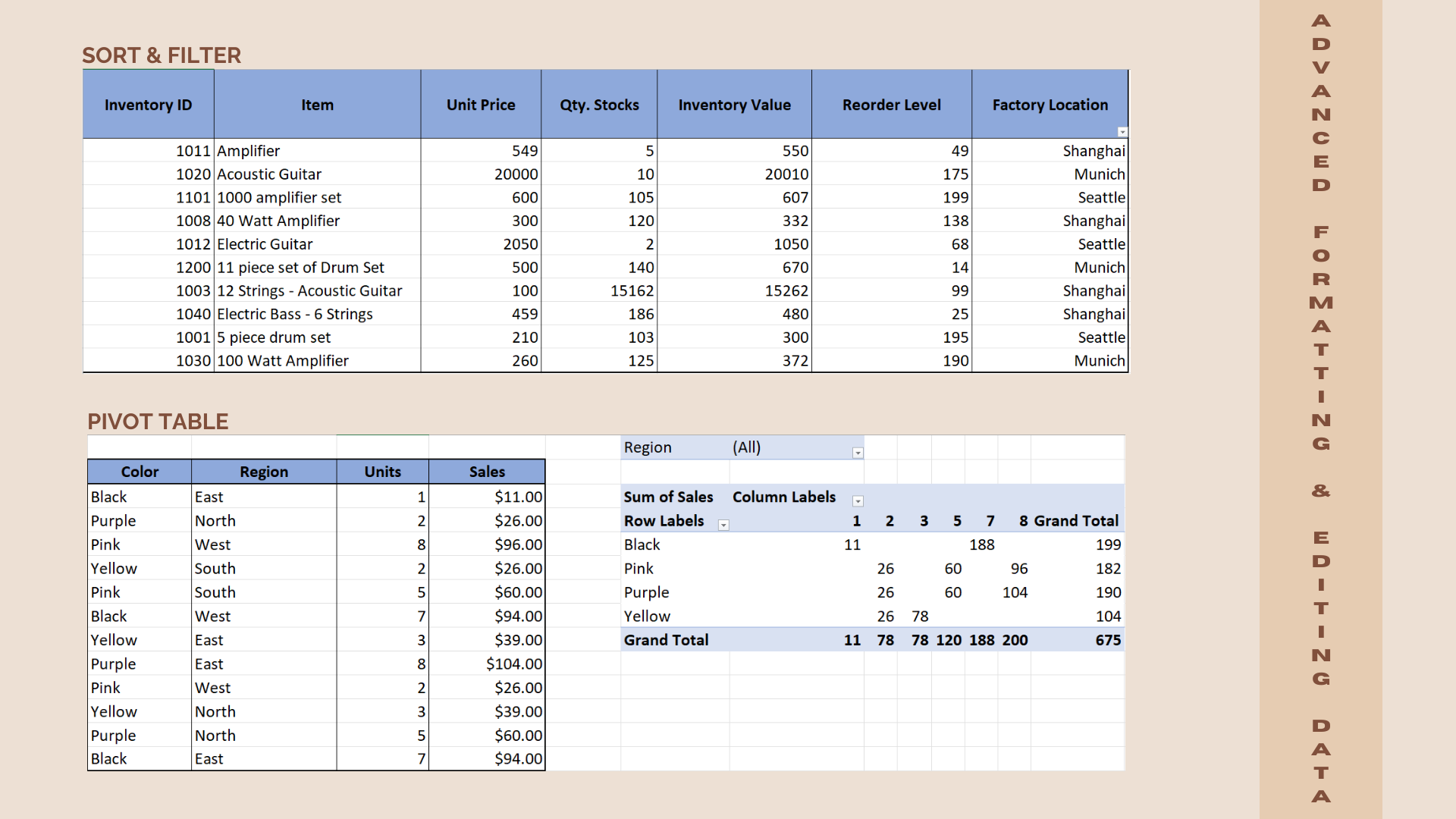Select the $104.00 sales cell
Screen dimensions: 1456x819
point(513,664)
